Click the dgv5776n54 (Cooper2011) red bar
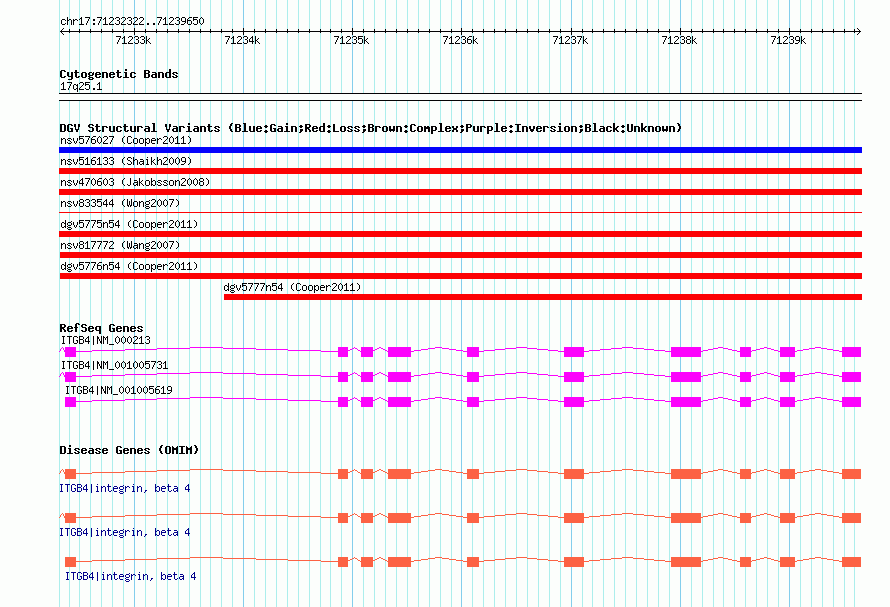Viewport: 890px width, 607px height. (460, 276)
